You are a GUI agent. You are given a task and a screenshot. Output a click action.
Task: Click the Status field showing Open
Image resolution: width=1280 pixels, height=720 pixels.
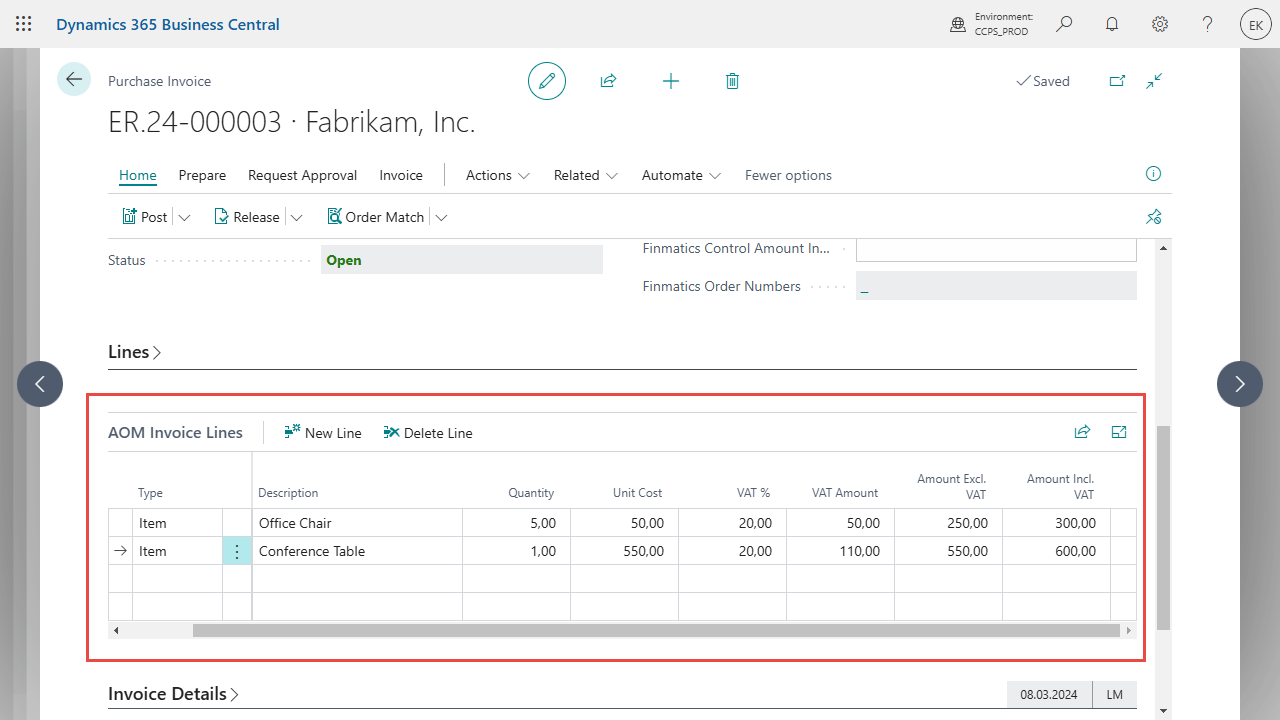point(462,260)
